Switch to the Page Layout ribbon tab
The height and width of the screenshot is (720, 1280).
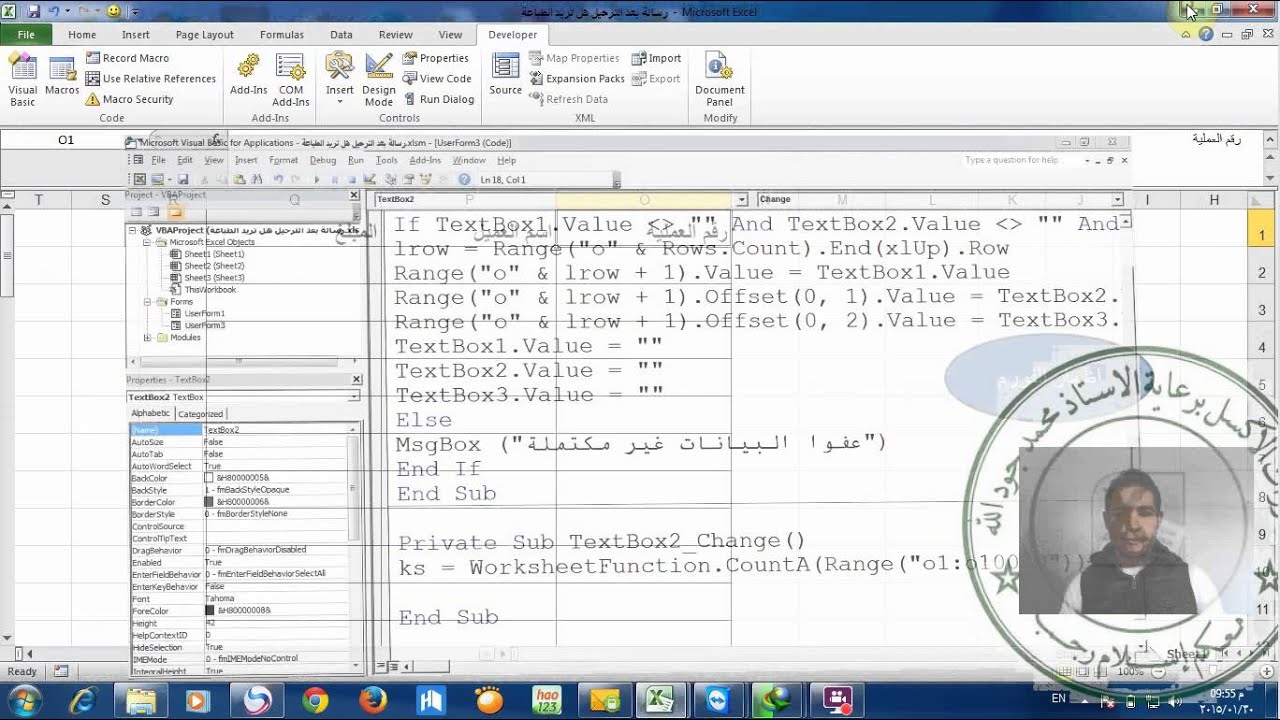[204, 34]
